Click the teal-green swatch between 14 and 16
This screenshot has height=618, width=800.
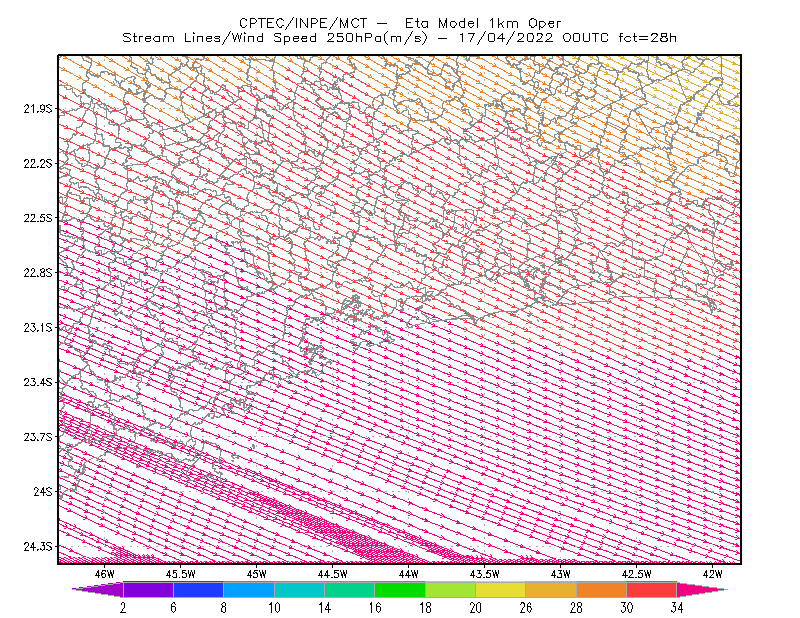click(x=349, y=589)
